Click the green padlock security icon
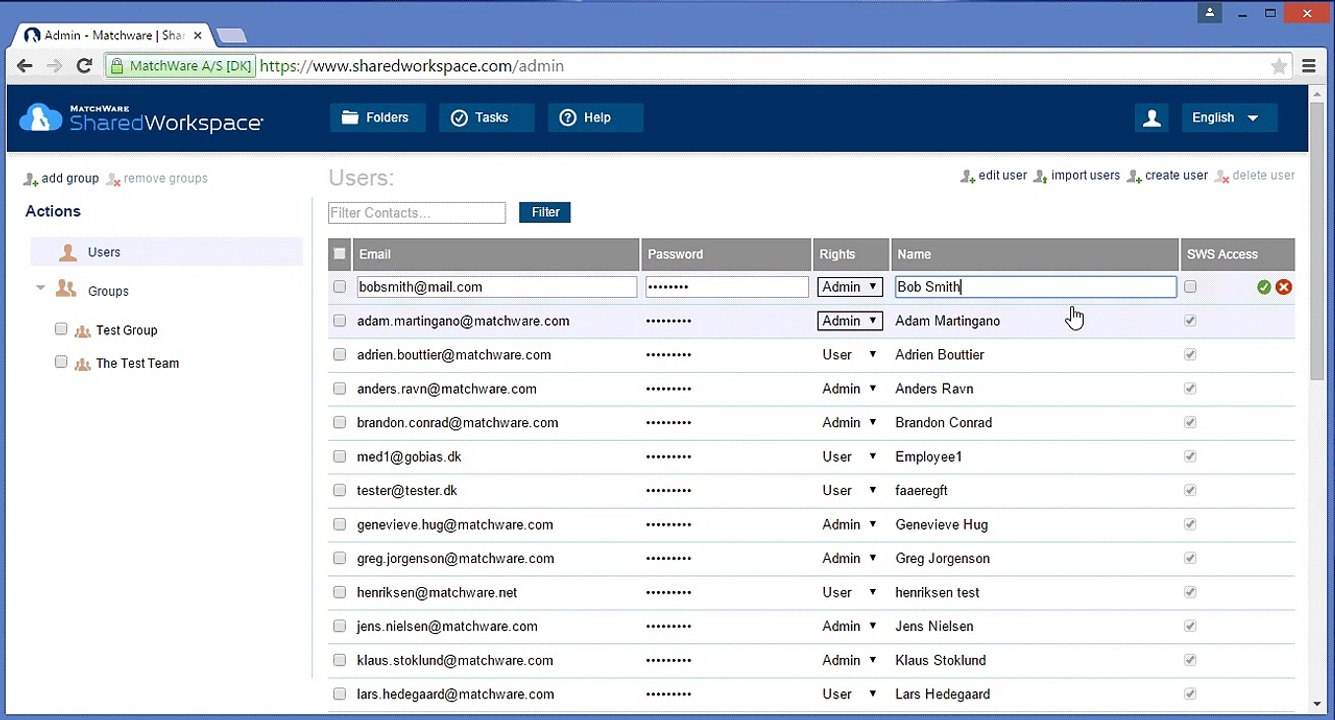 click(118, 66)
